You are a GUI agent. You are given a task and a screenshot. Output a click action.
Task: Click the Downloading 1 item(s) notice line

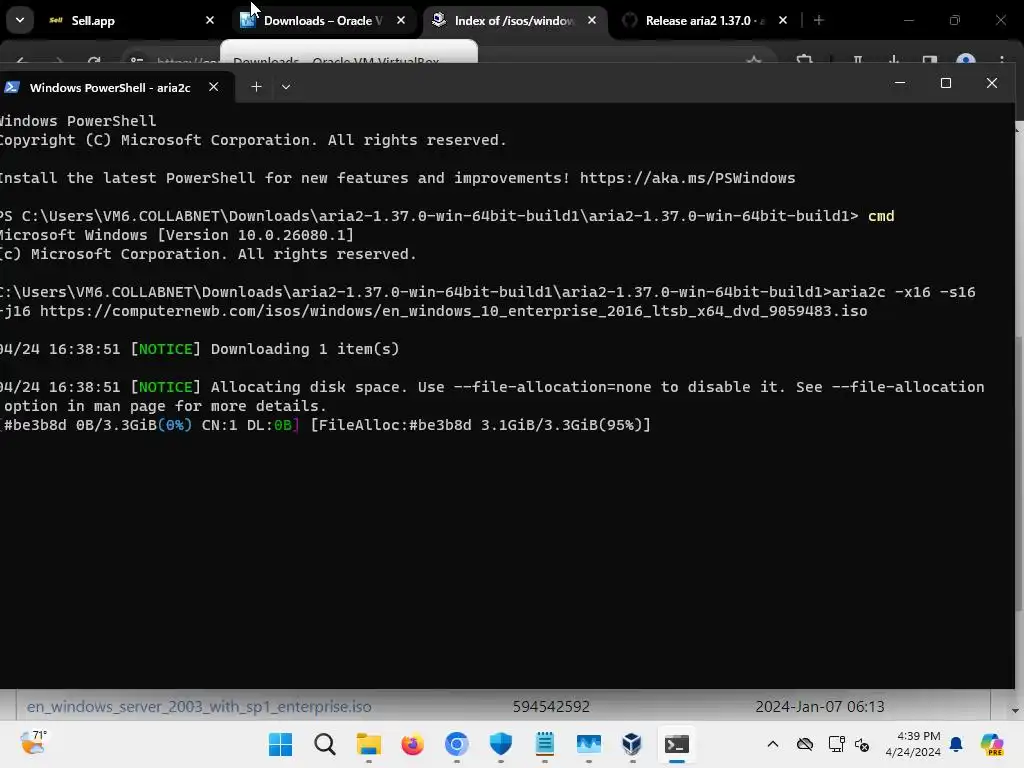pos(199,349)
